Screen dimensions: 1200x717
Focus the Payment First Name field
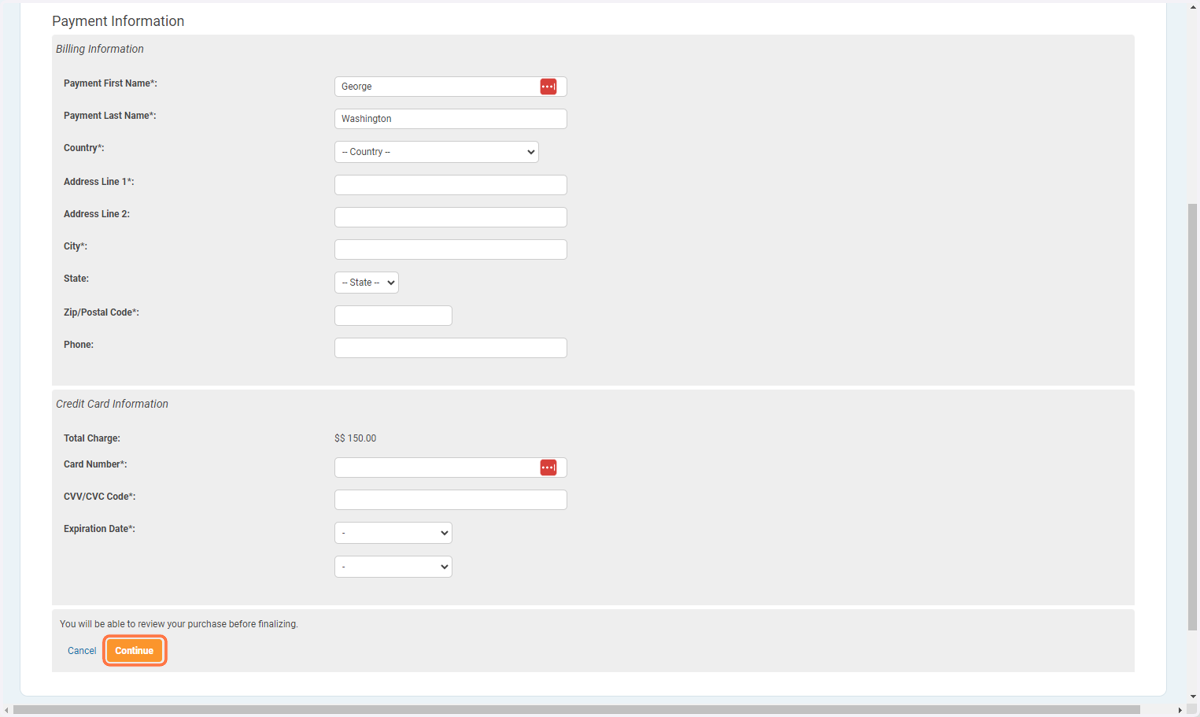coord(451,87)
